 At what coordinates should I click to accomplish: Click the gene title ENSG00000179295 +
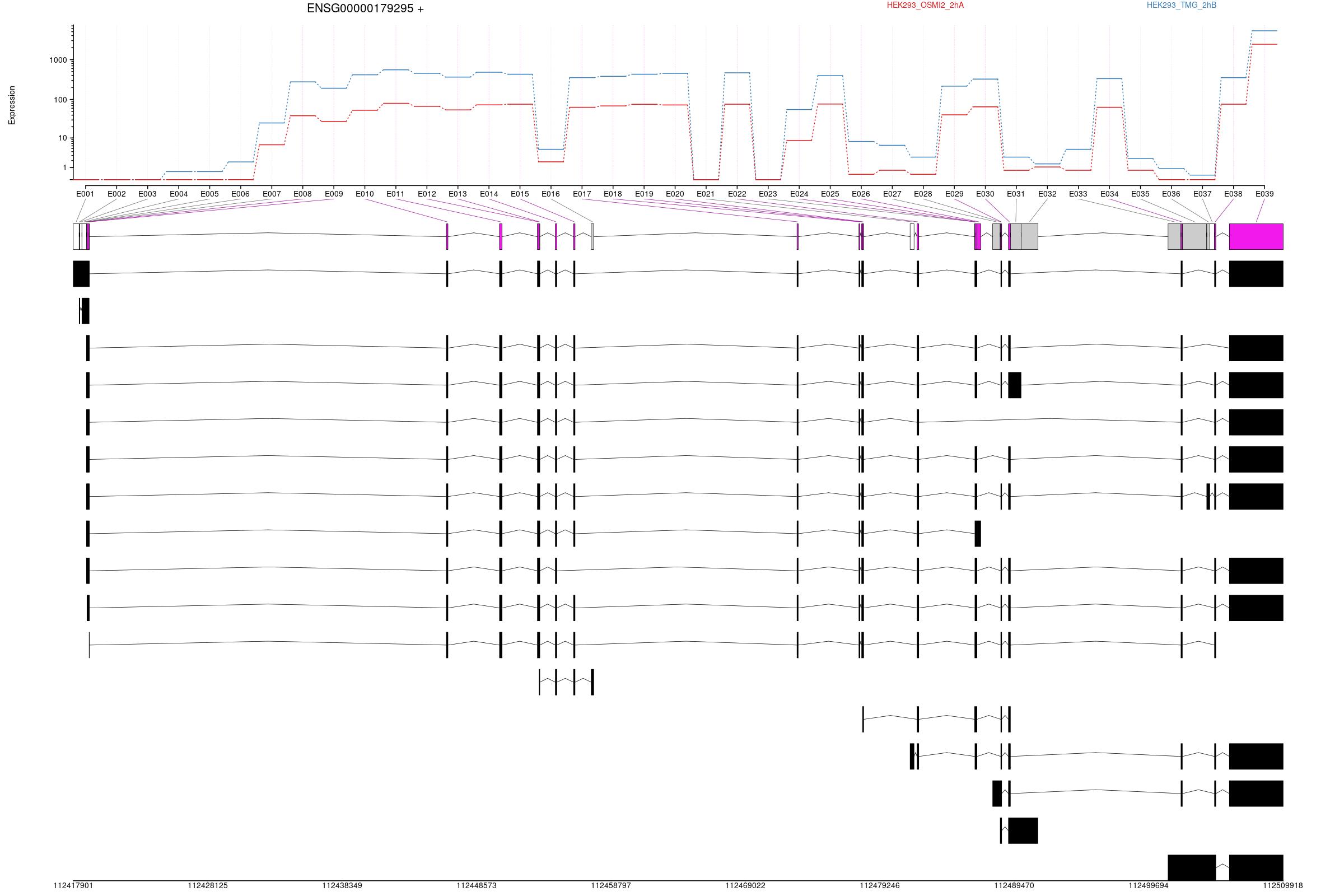(365, 8)
